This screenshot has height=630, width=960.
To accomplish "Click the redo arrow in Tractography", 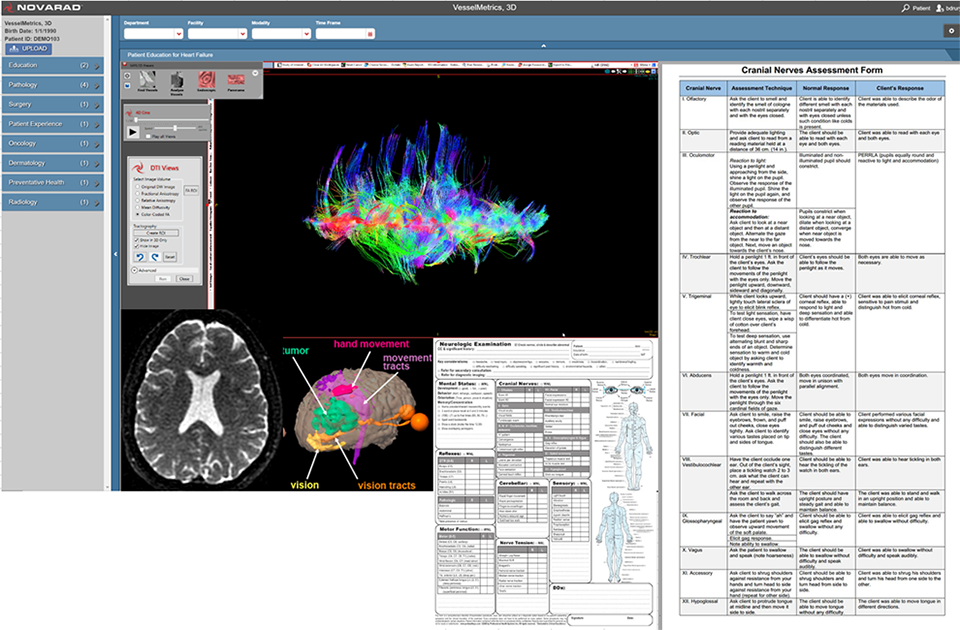I will [154, 256].
